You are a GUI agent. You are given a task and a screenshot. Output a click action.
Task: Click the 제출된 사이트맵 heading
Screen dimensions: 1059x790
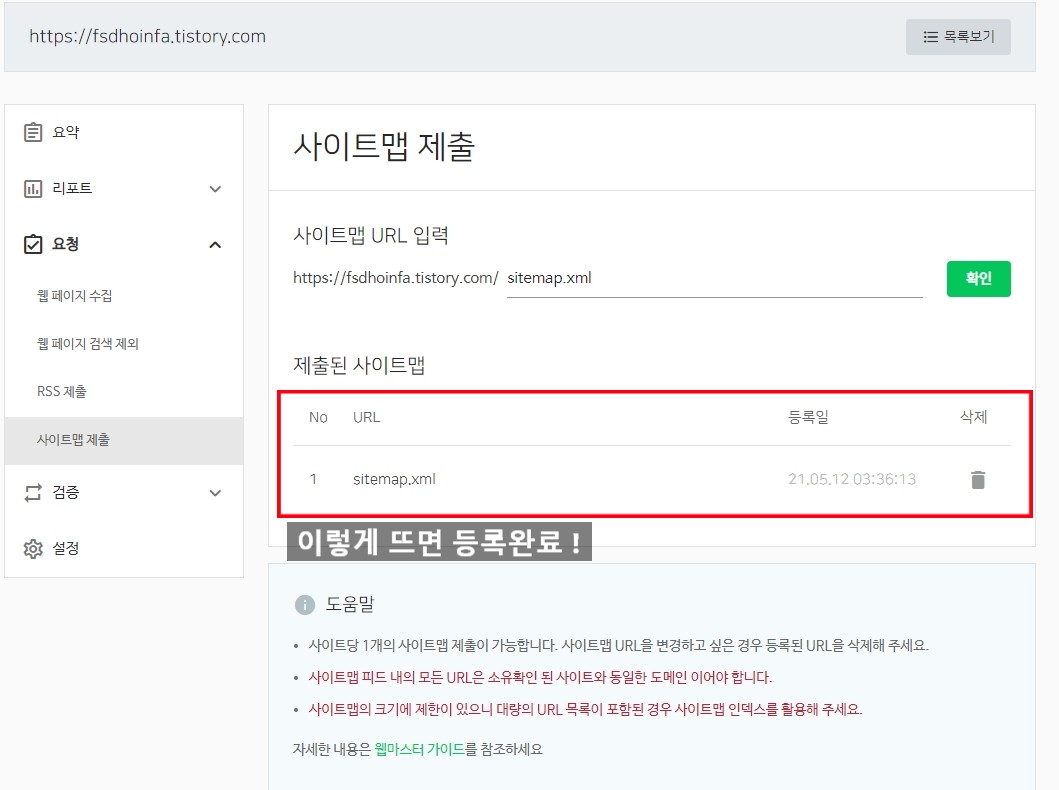click(x=359, y=365)
